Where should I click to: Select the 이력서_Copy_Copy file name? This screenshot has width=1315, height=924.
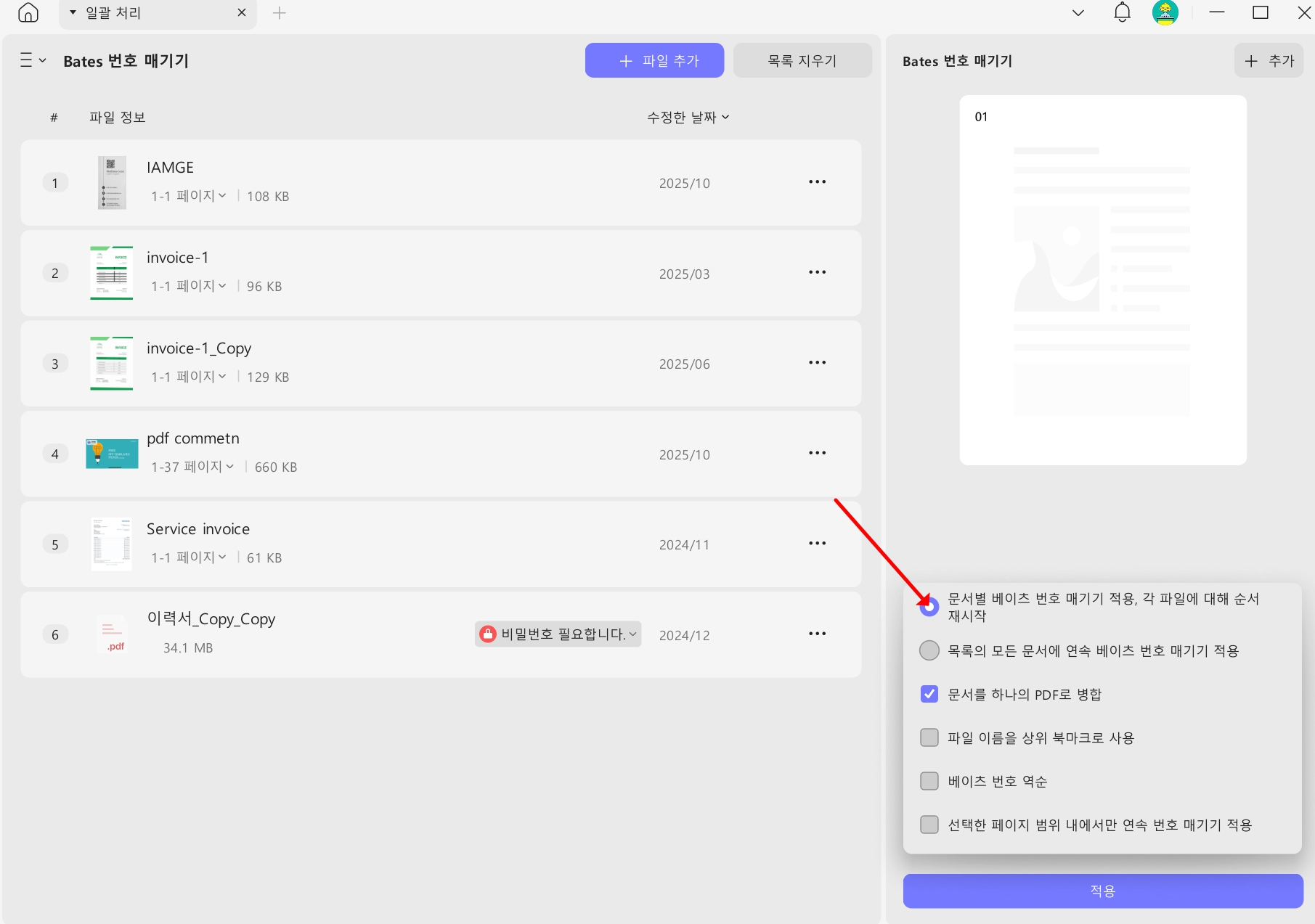(x=211, y=619)
